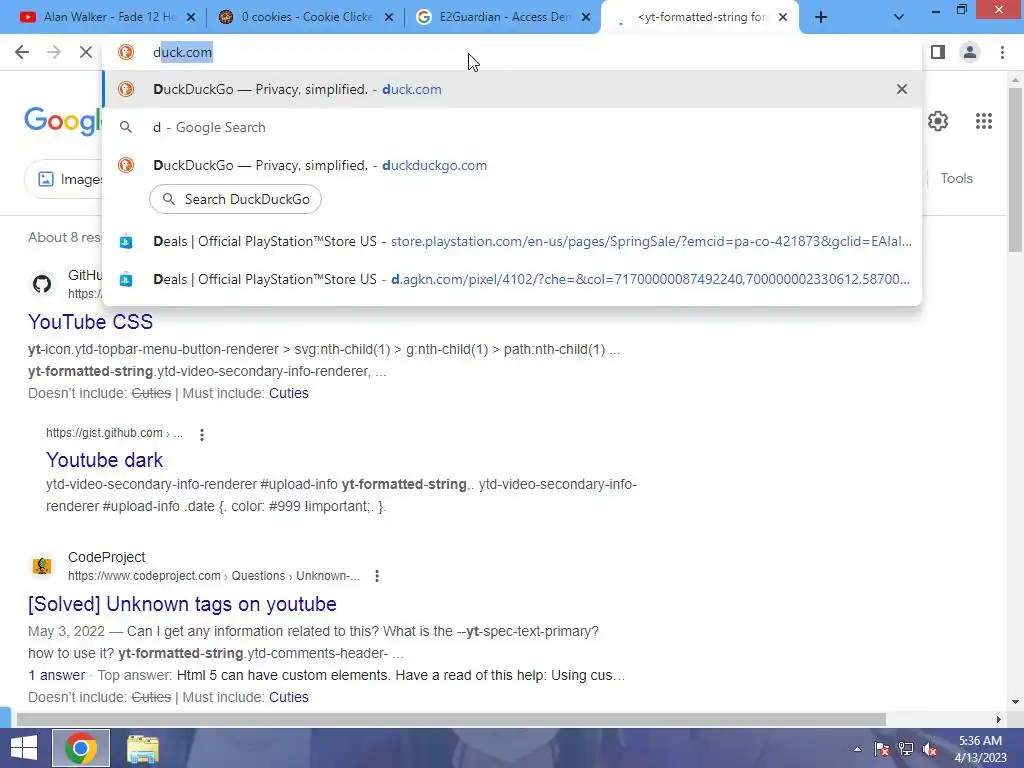The image size is (1024, 768).
Task: Click the horizontal scrollbar thumb
Action: click(x=451, y=719)
